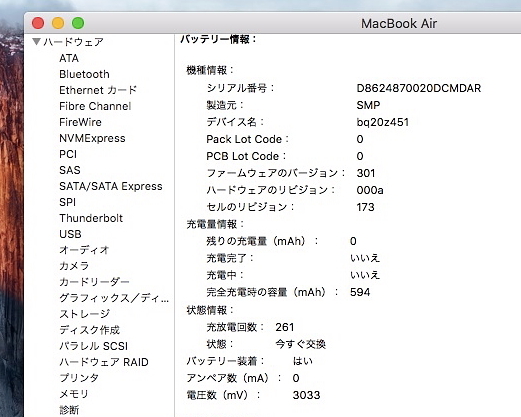Screen dimensions: 521x417
Task: Open the プリンタ entry
Action: click(79, 378)
